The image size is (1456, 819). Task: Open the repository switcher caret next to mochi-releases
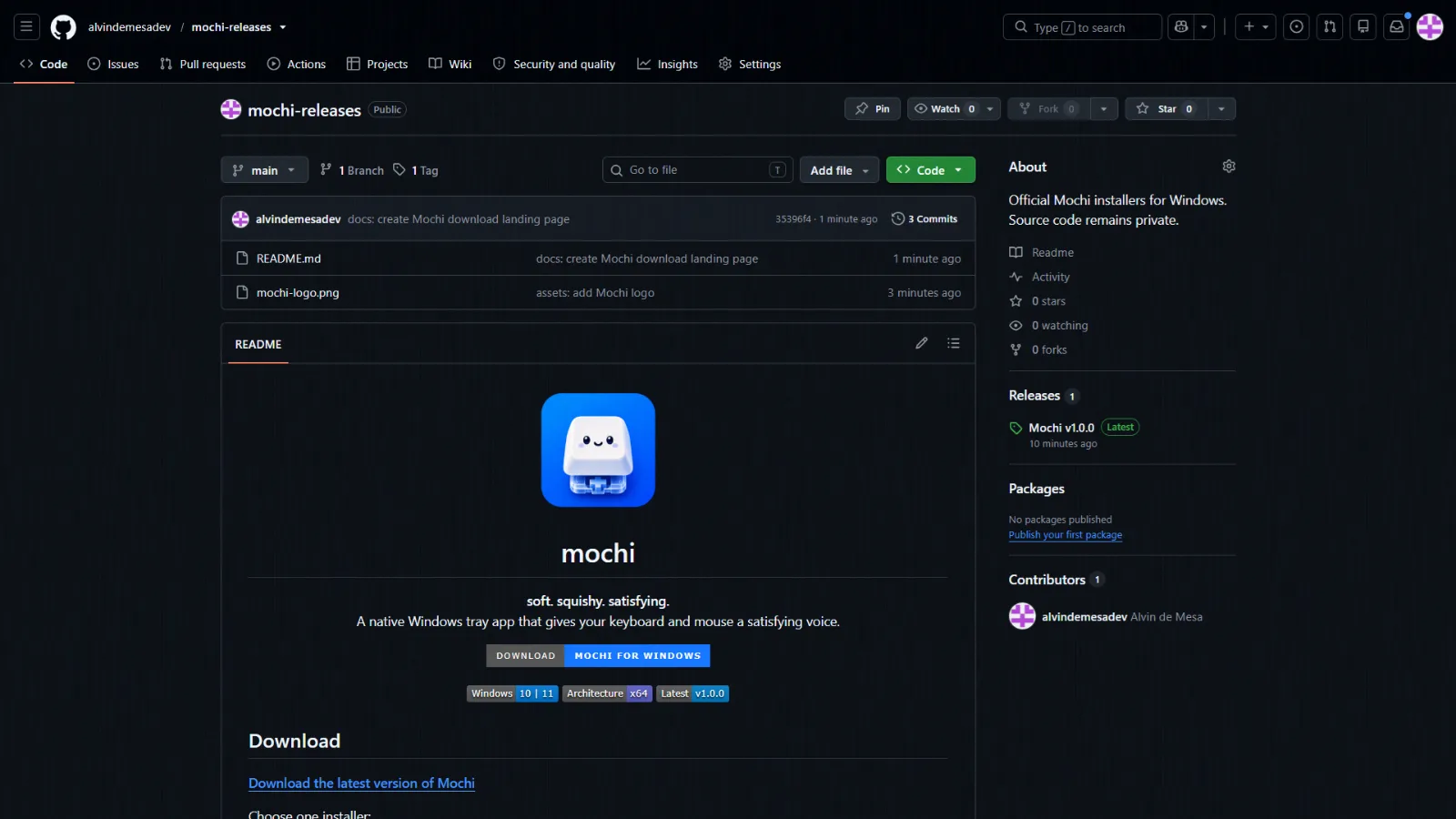(x=283, y=27)
